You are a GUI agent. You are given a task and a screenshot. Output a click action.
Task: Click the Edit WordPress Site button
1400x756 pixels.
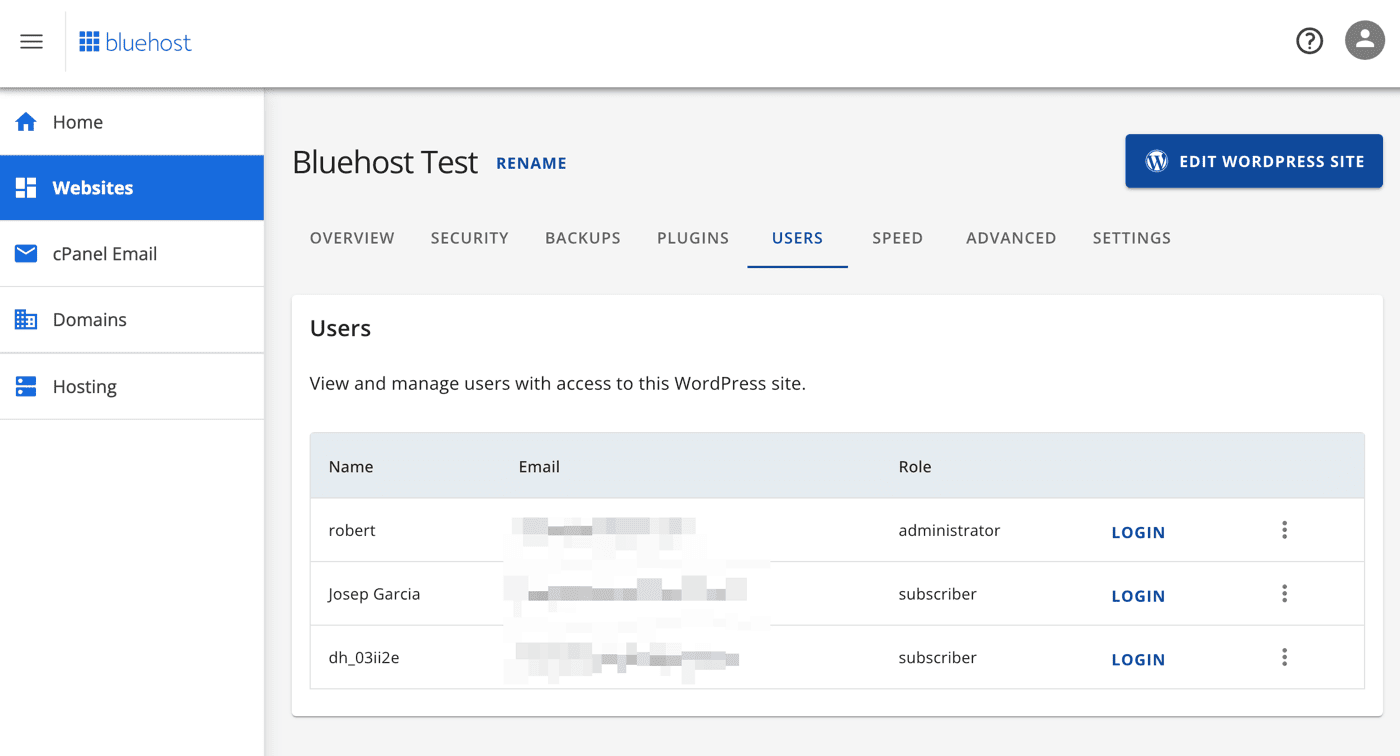(x=1254, y=161)
